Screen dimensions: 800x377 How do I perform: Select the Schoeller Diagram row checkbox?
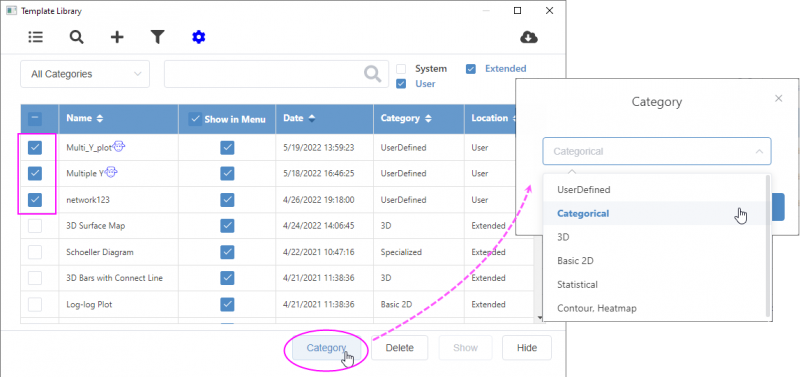35,252
